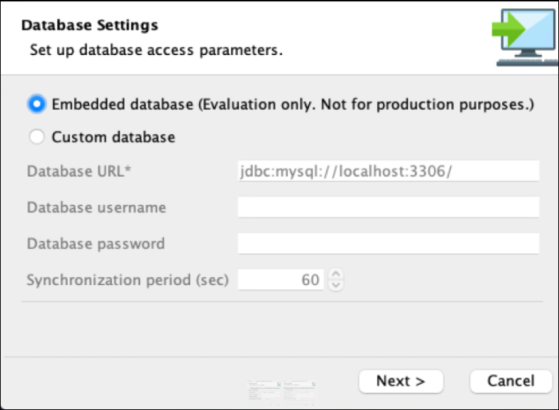Click the 'Database password' label
Image resolution: width=559 pixels, height=410 pixels.
tap(96, 244)
